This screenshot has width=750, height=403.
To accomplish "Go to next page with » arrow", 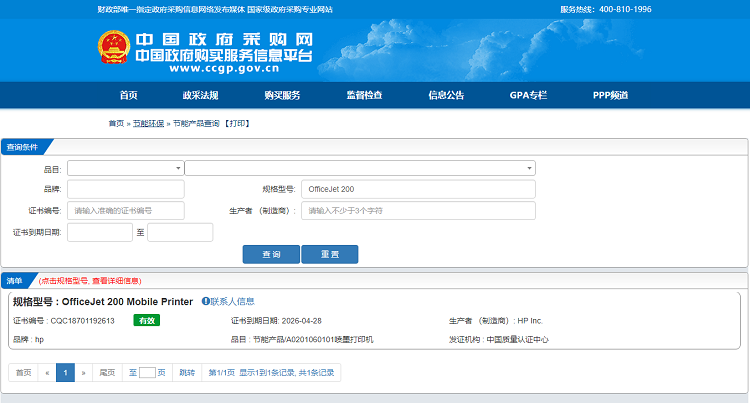I will click(84, 372).
